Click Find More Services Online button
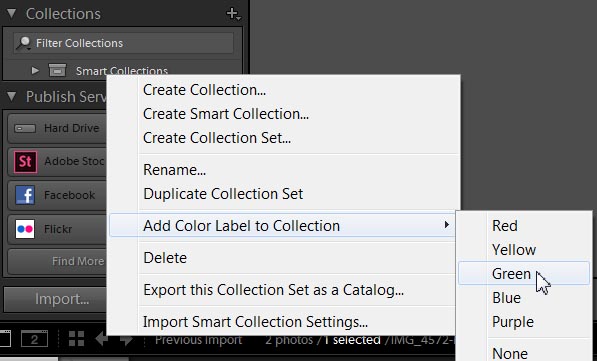The width and height of the screenshot is (597, 361). click(57, 261)
